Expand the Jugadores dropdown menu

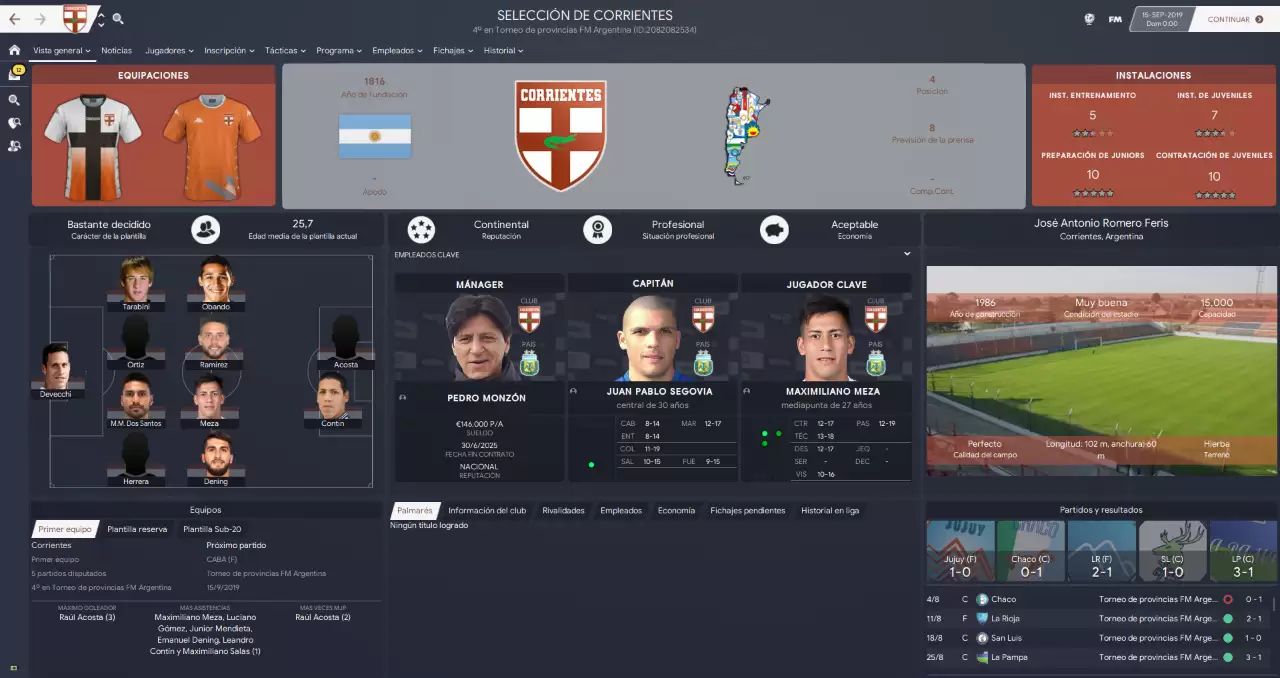(x=169, y=50)
